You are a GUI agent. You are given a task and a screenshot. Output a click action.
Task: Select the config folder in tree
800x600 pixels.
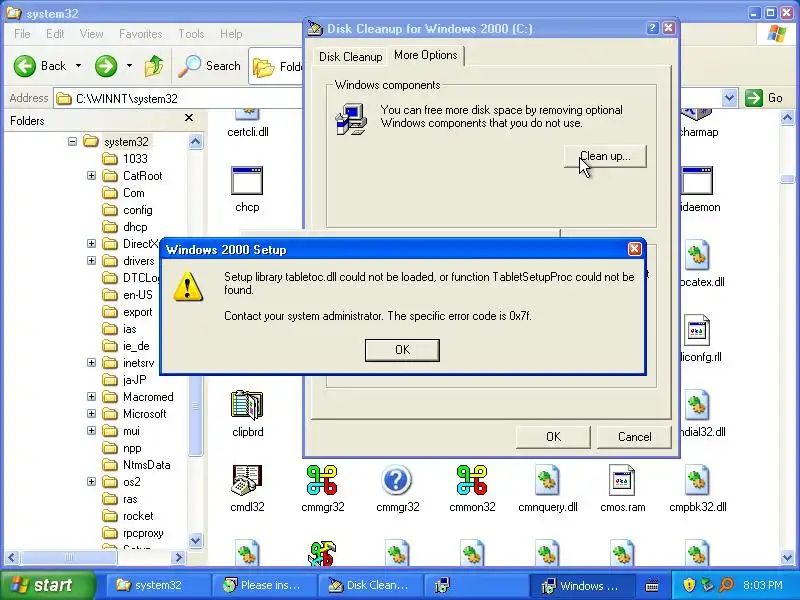(x=128, y=210)
